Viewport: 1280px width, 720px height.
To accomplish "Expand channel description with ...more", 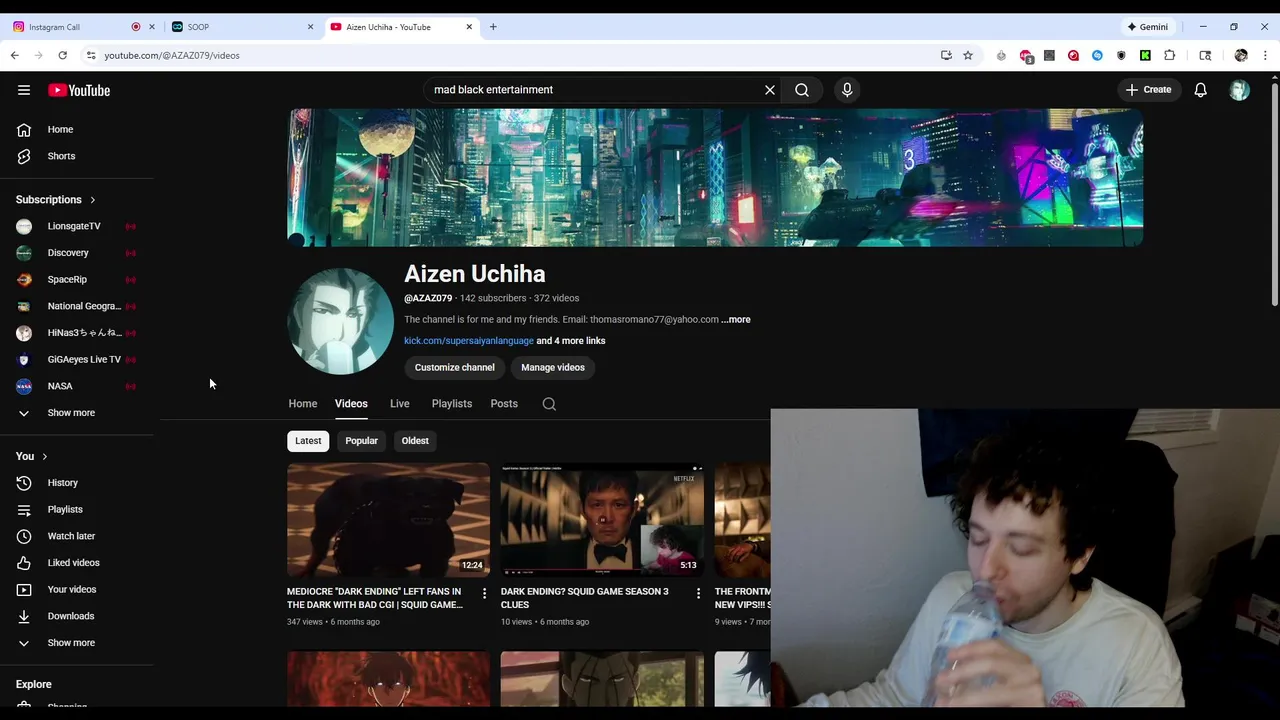I will [736, 319].
